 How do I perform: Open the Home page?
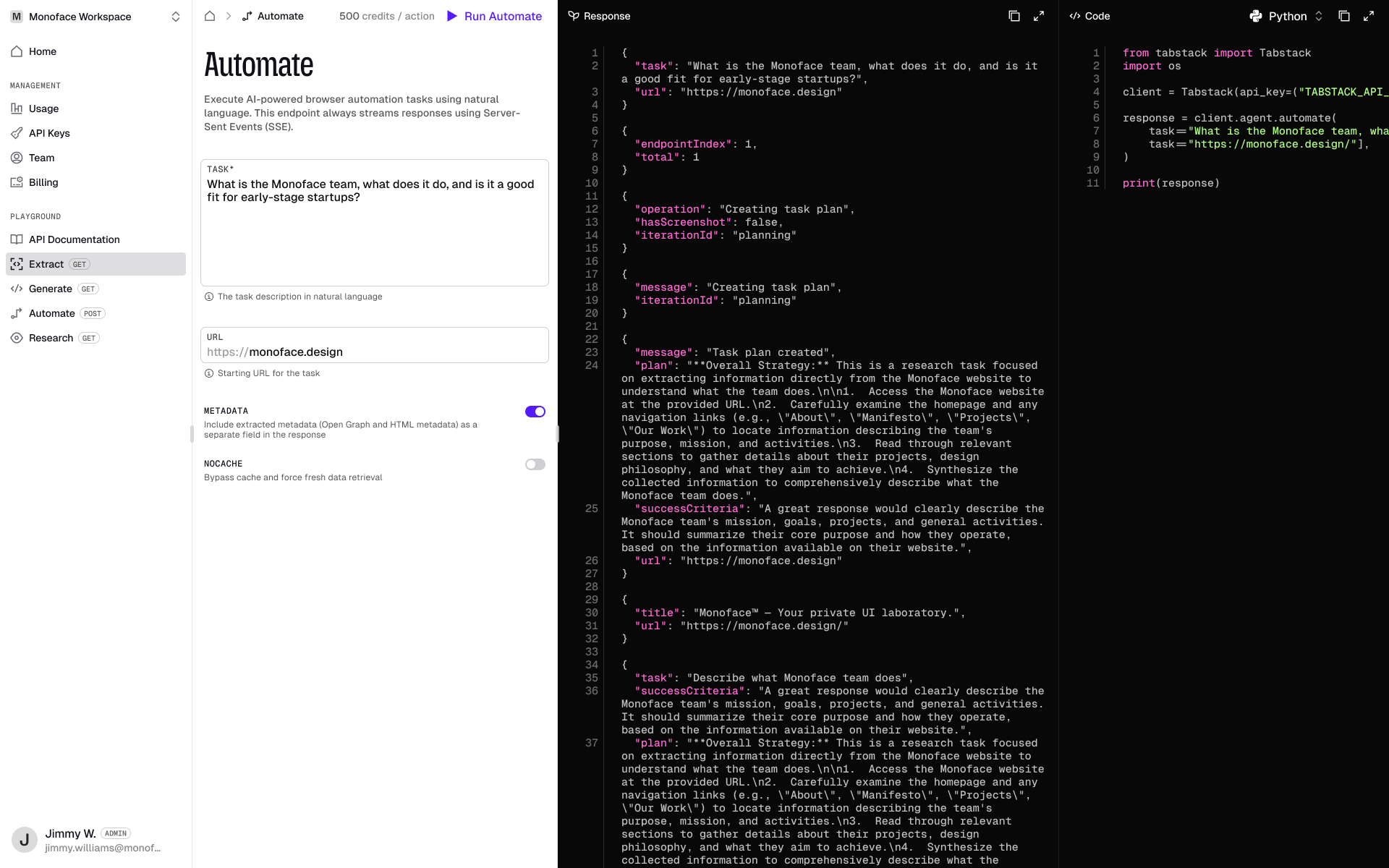click(x=95, y=51)
